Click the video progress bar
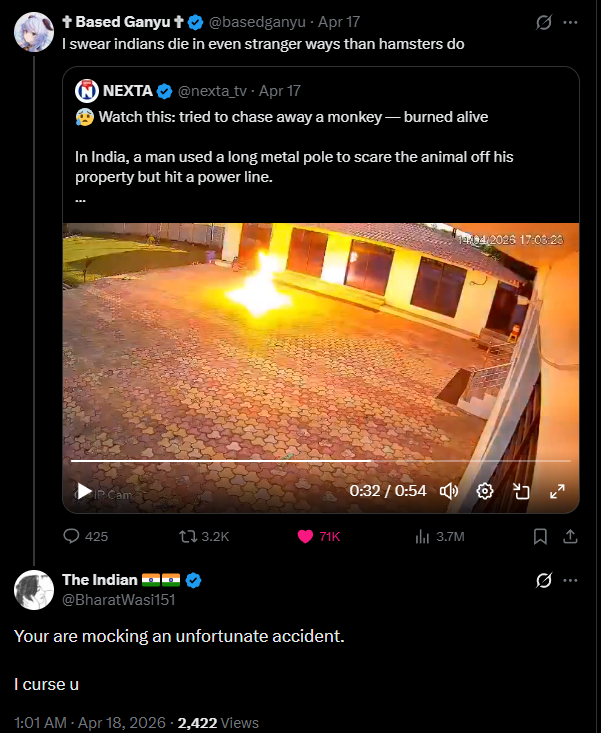The image size is (601, 733). (x=320, y=461)
